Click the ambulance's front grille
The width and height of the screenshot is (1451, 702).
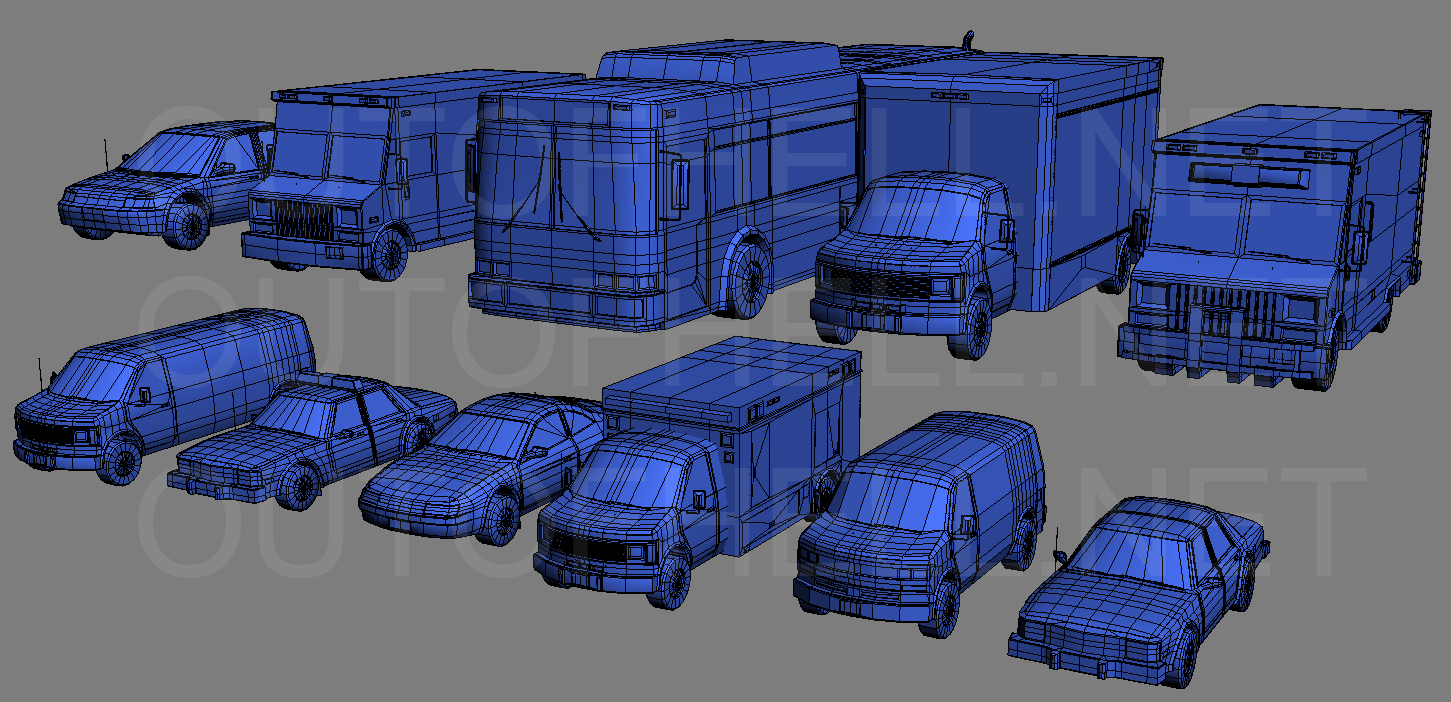click(580, 545)
